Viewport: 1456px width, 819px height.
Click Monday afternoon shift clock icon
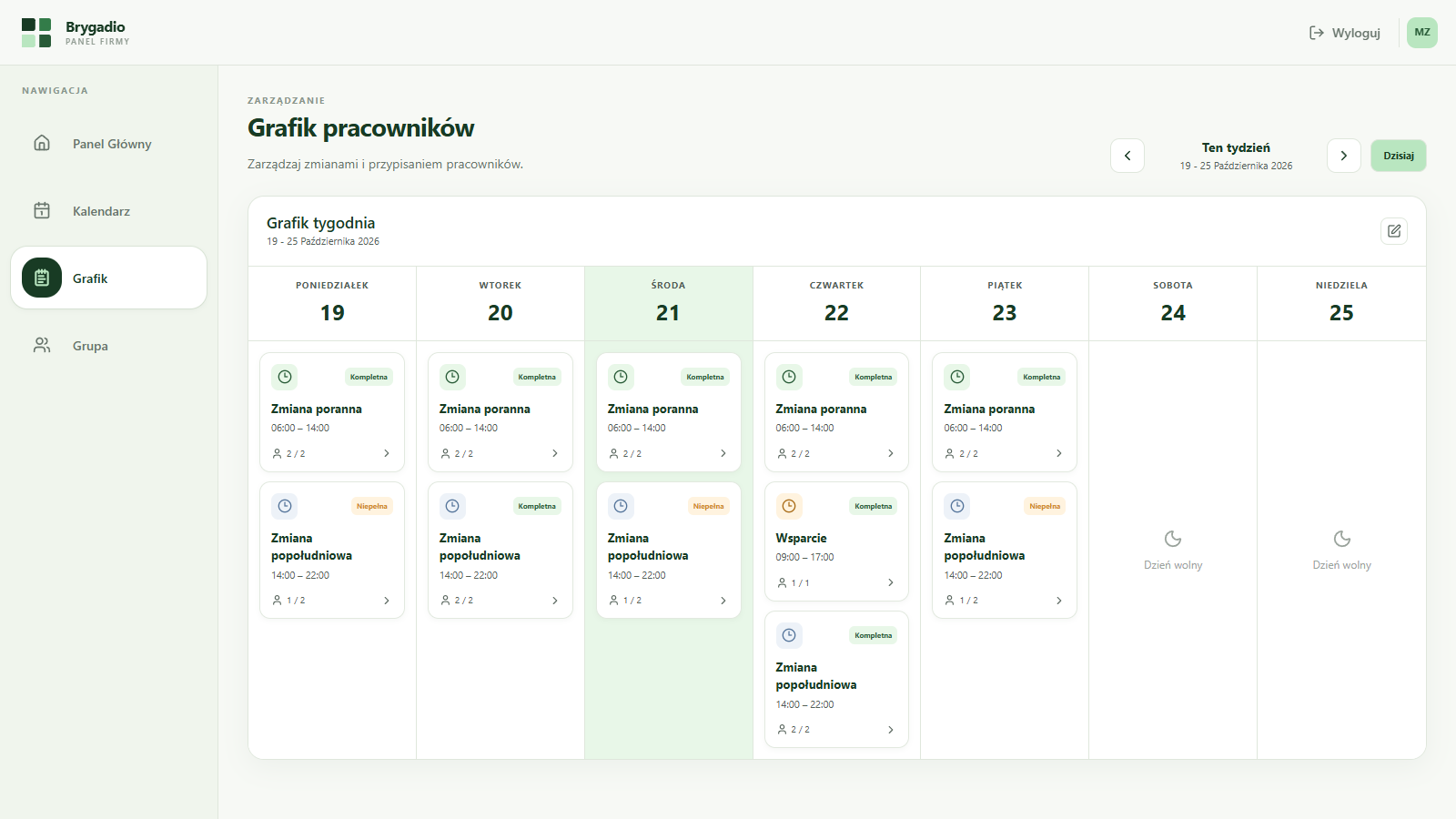point(285,506)
